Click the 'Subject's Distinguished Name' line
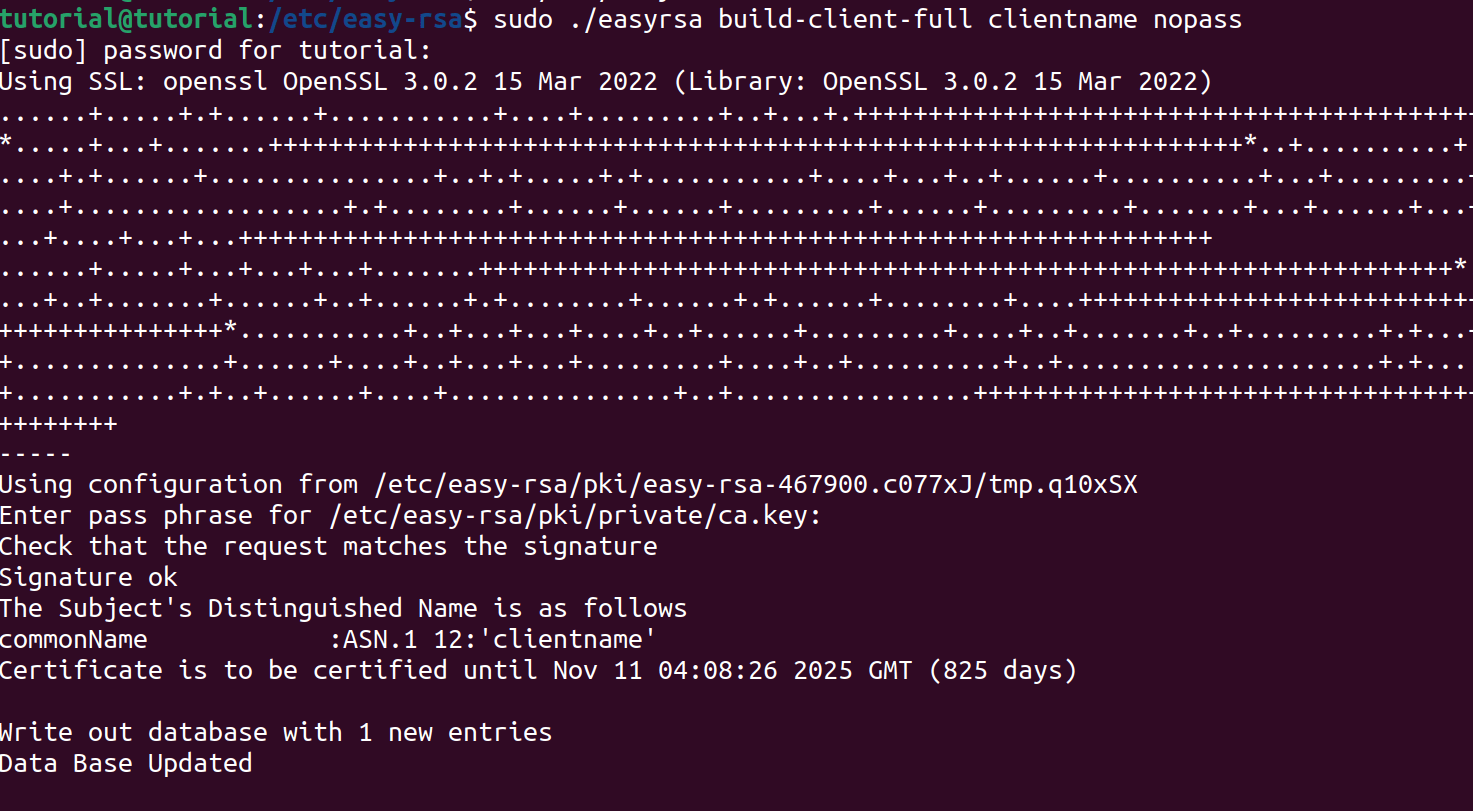Screen dimensions: 1473x811 [x=343, y=608]
